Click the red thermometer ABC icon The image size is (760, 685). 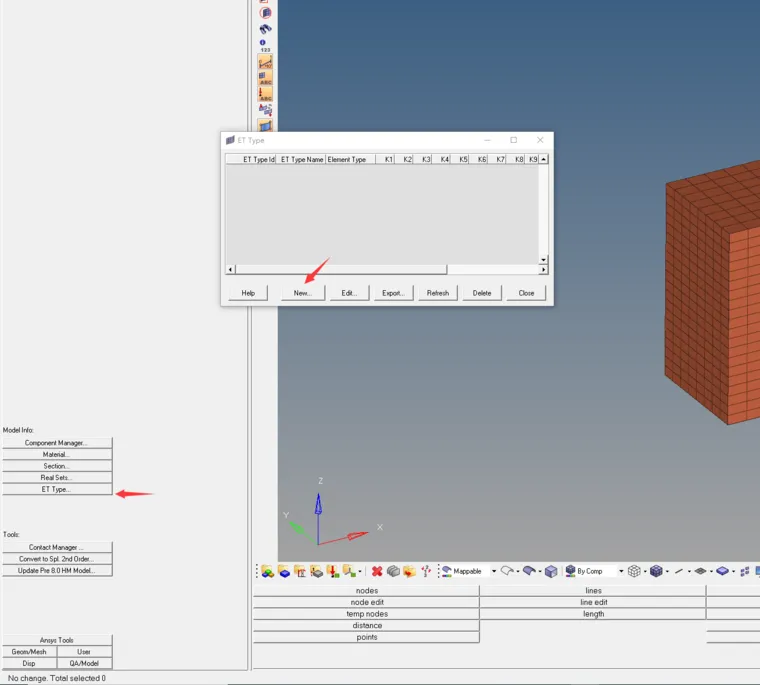click(x=265, y=94)
